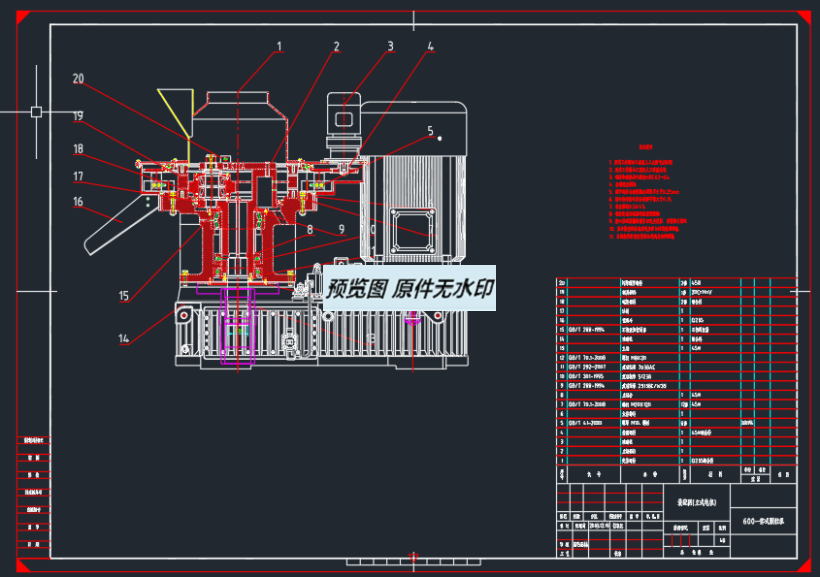This screenshot has height=577, width=820.
Task: Click GB/T 301-1995 in parts list row 10
Action: coord(586,376)
